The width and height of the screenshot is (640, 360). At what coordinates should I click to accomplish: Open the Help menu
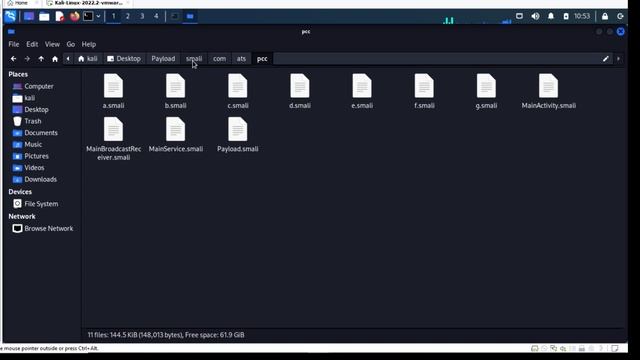click(x=89, y=44)
